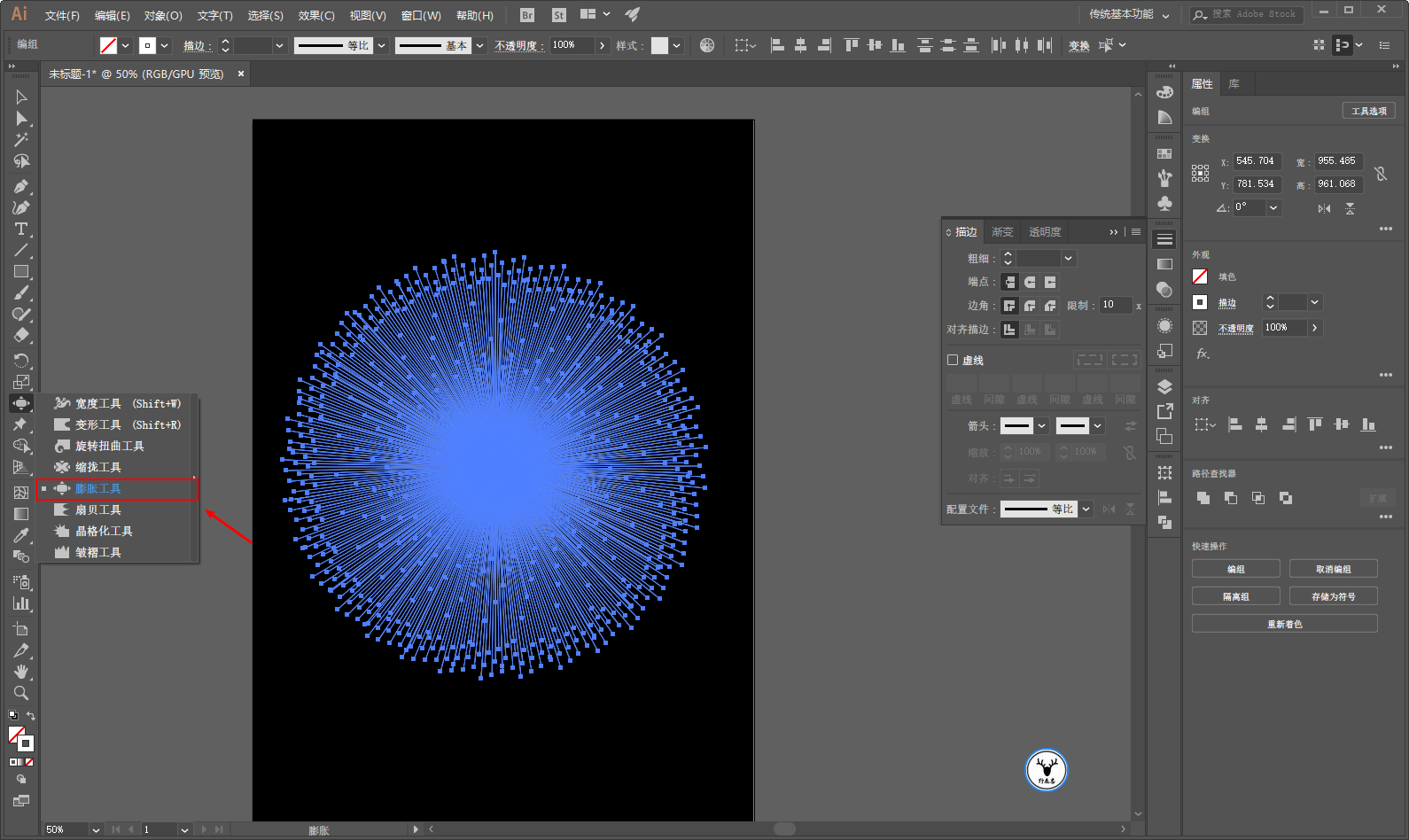Image resolution: width=1409 pixels, height=840 pixels.
Task: Select the Paintbrush tool
Action: (x=21, y=292)
